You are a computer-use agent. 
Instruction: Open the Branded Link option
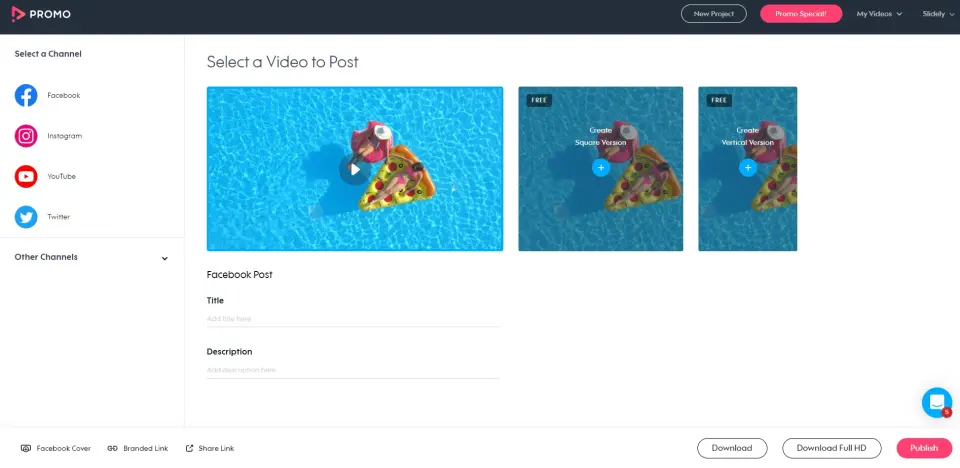pos(138,448)
